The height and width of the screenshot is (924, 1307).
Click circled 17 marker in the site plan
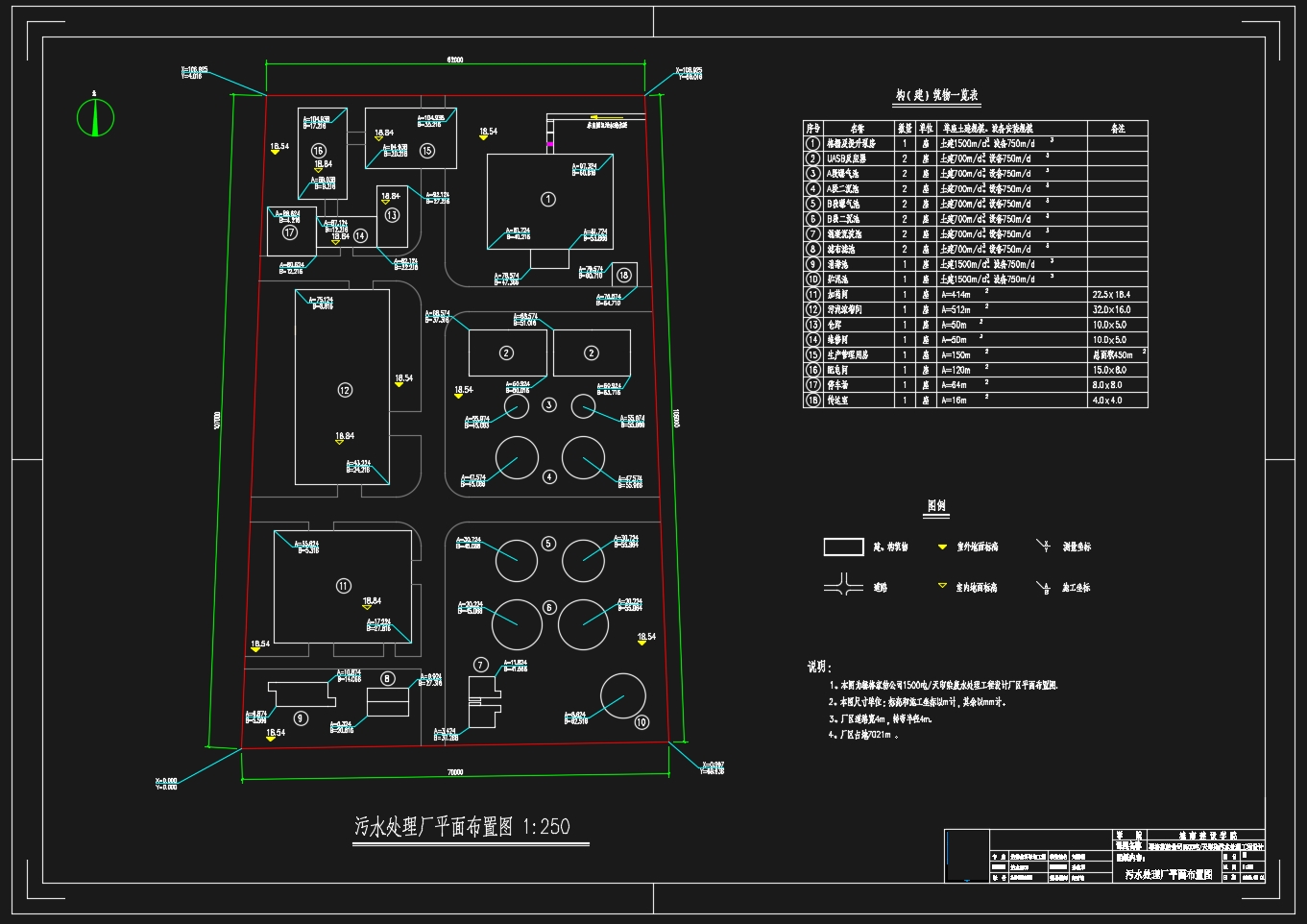point(289,231)
